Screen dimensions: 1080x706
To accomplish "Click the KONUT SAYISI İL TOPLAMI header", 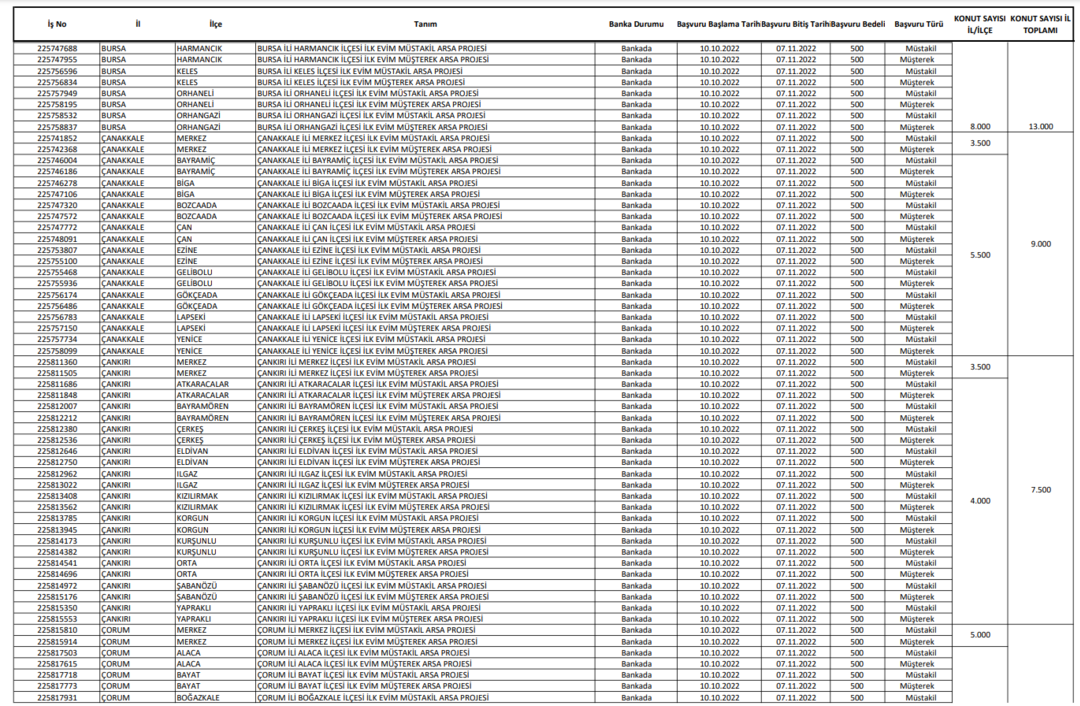I will tap(1040, 24).
